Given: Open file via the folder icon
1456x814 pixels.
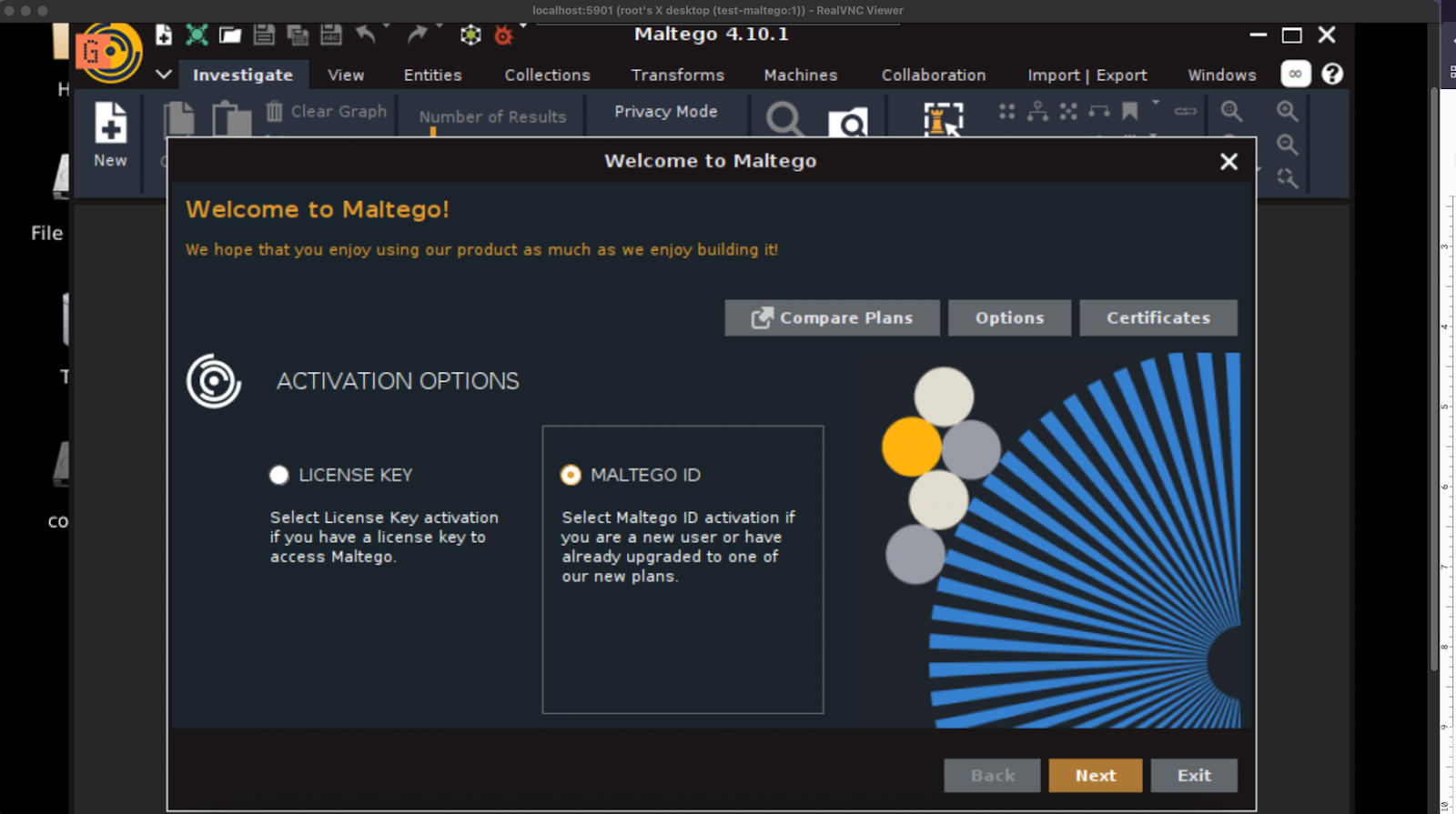Looking at the screenshot, I should (230, 35).
